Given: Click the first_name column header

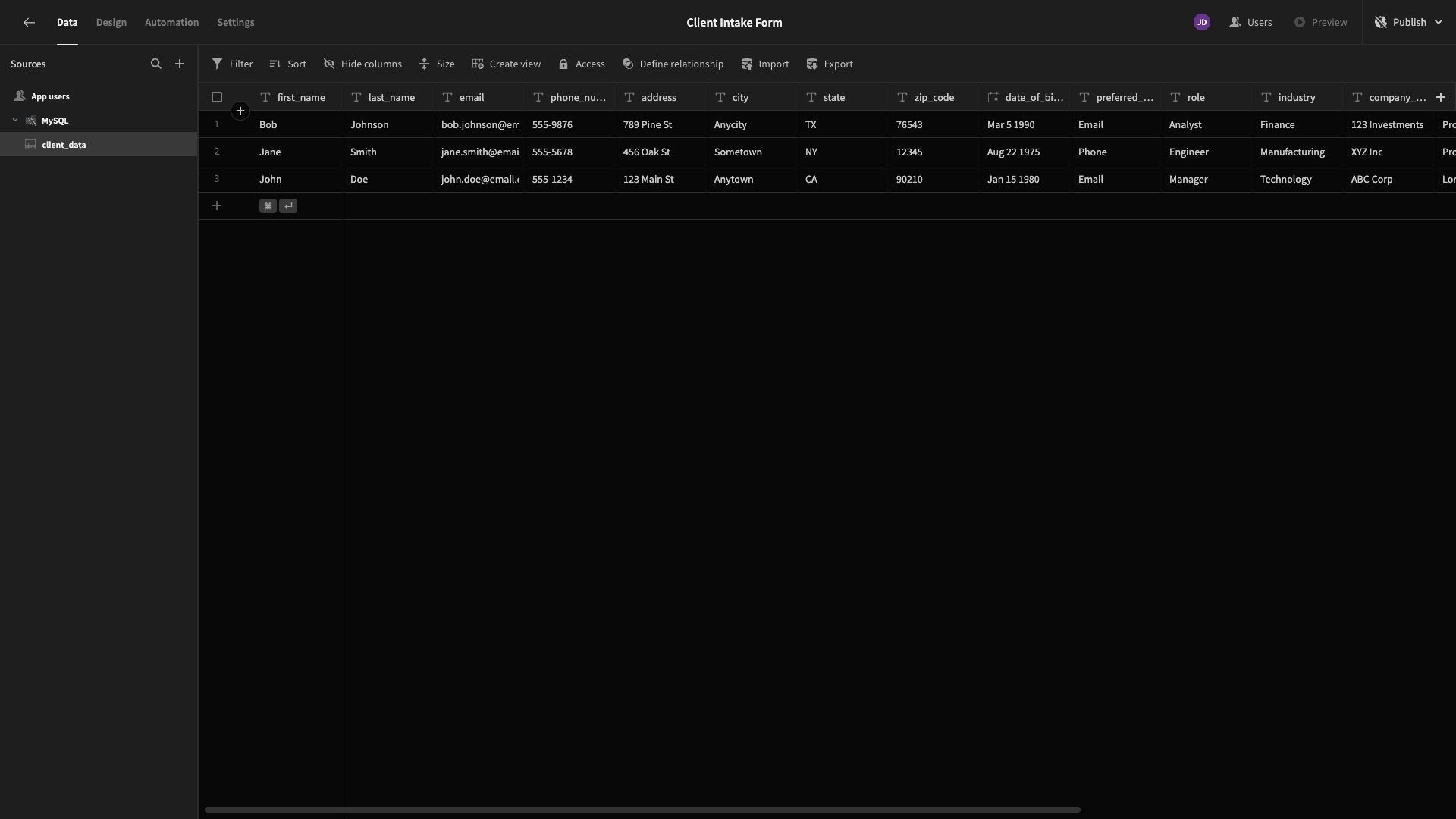Looking at the screenshot, I should [x=298, y=97].
